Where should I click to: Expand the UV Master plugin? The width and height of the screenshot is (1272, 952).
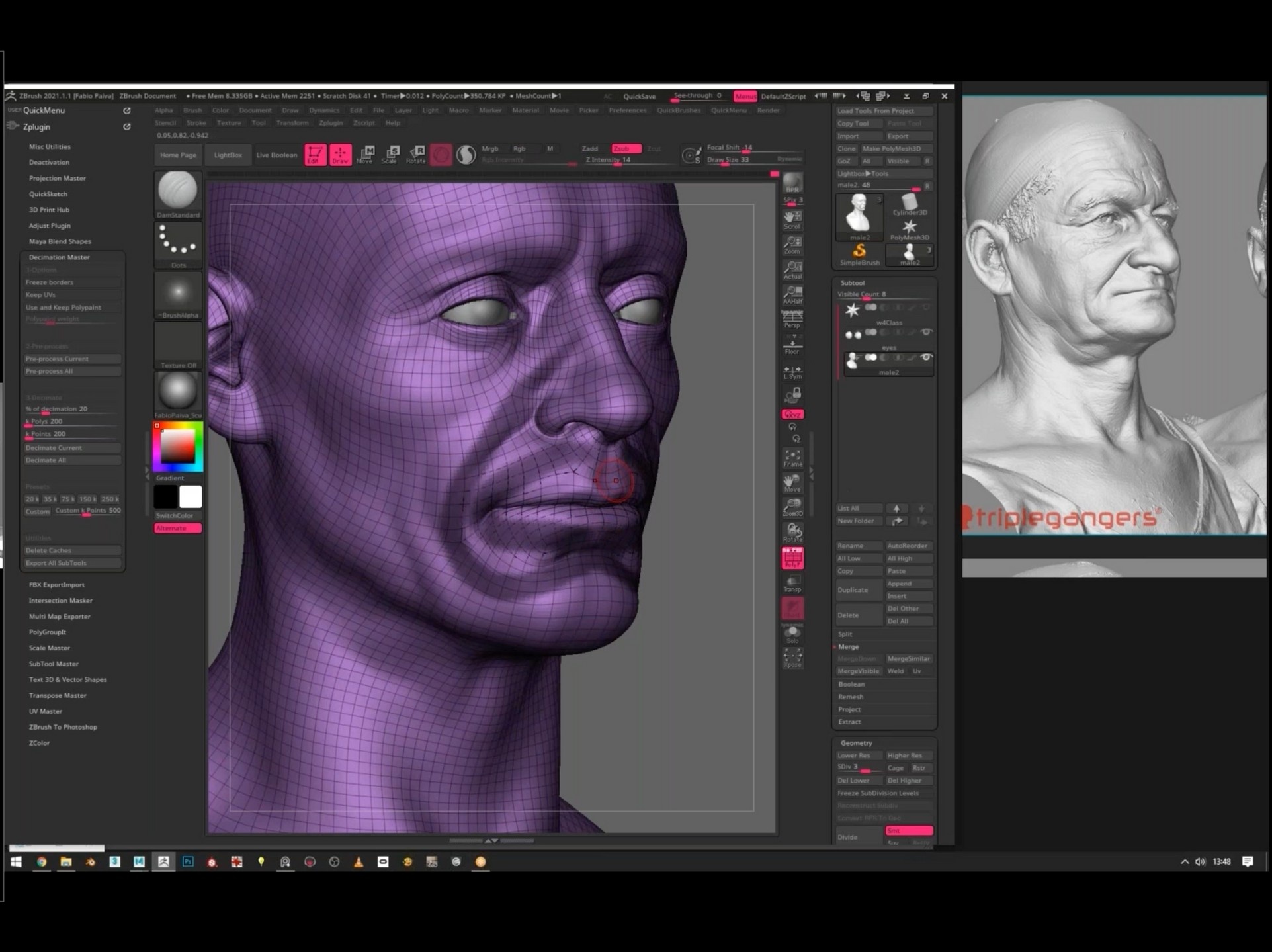click(46, 711)
